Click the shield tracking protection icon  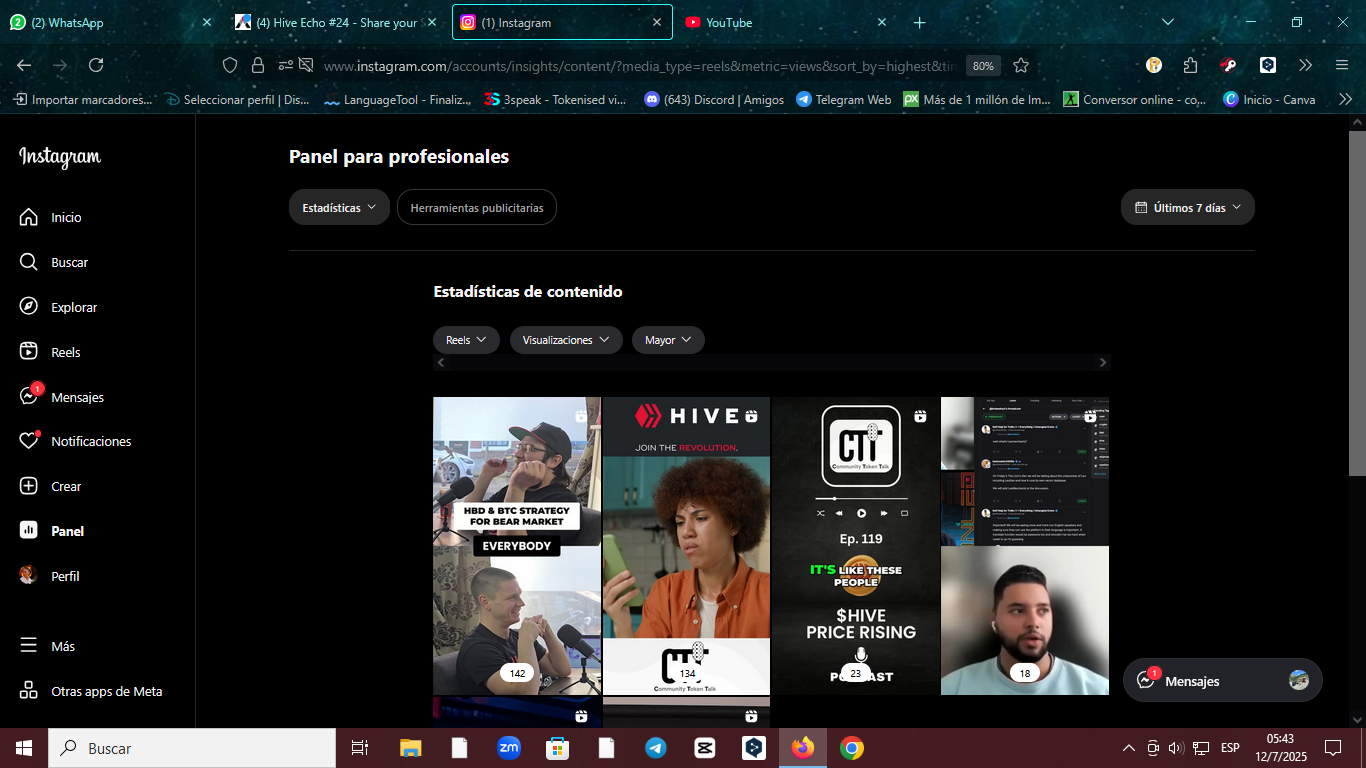[x=230, y=65]
